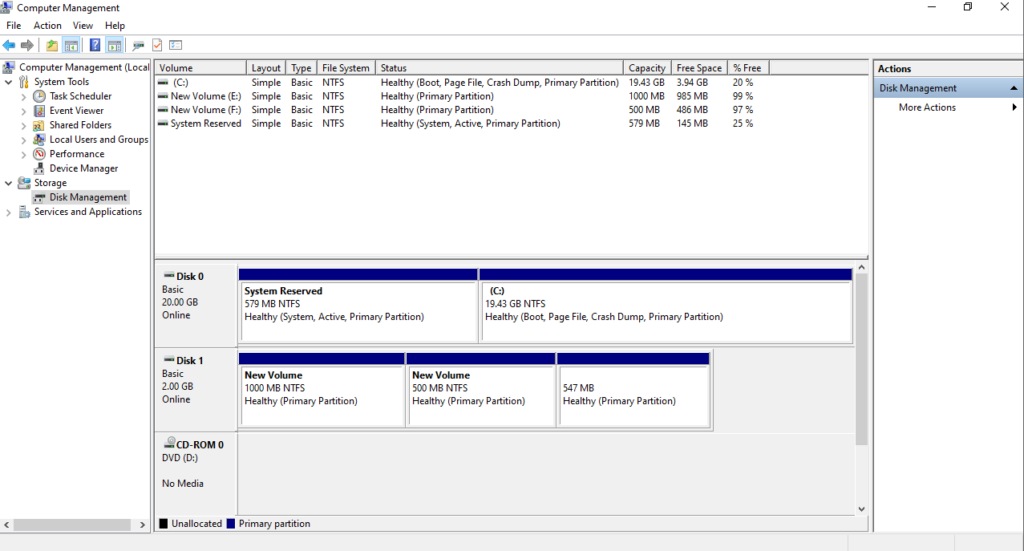This screenshot has width=1024, height=551.
Task: Expand the Task Scheduler node
Action: (x=24, y=97)
